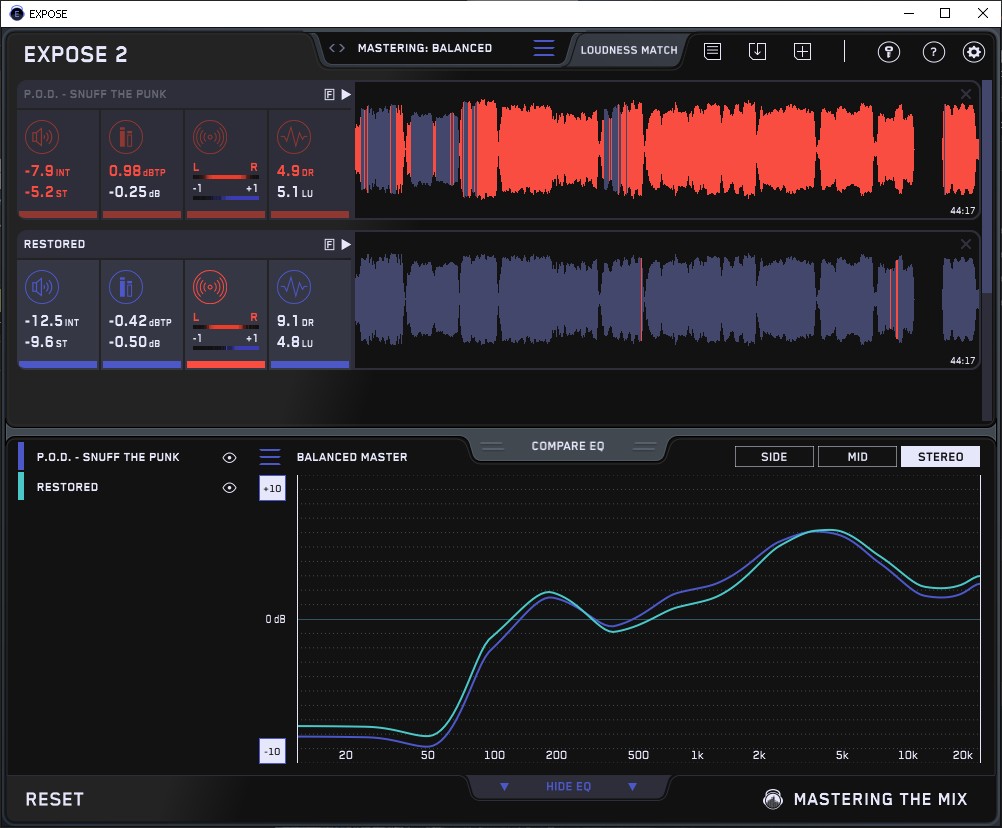
Task: Toggle EQ visibility for P.O.D. - Snuff The Punk
Action: pos(229,457)
